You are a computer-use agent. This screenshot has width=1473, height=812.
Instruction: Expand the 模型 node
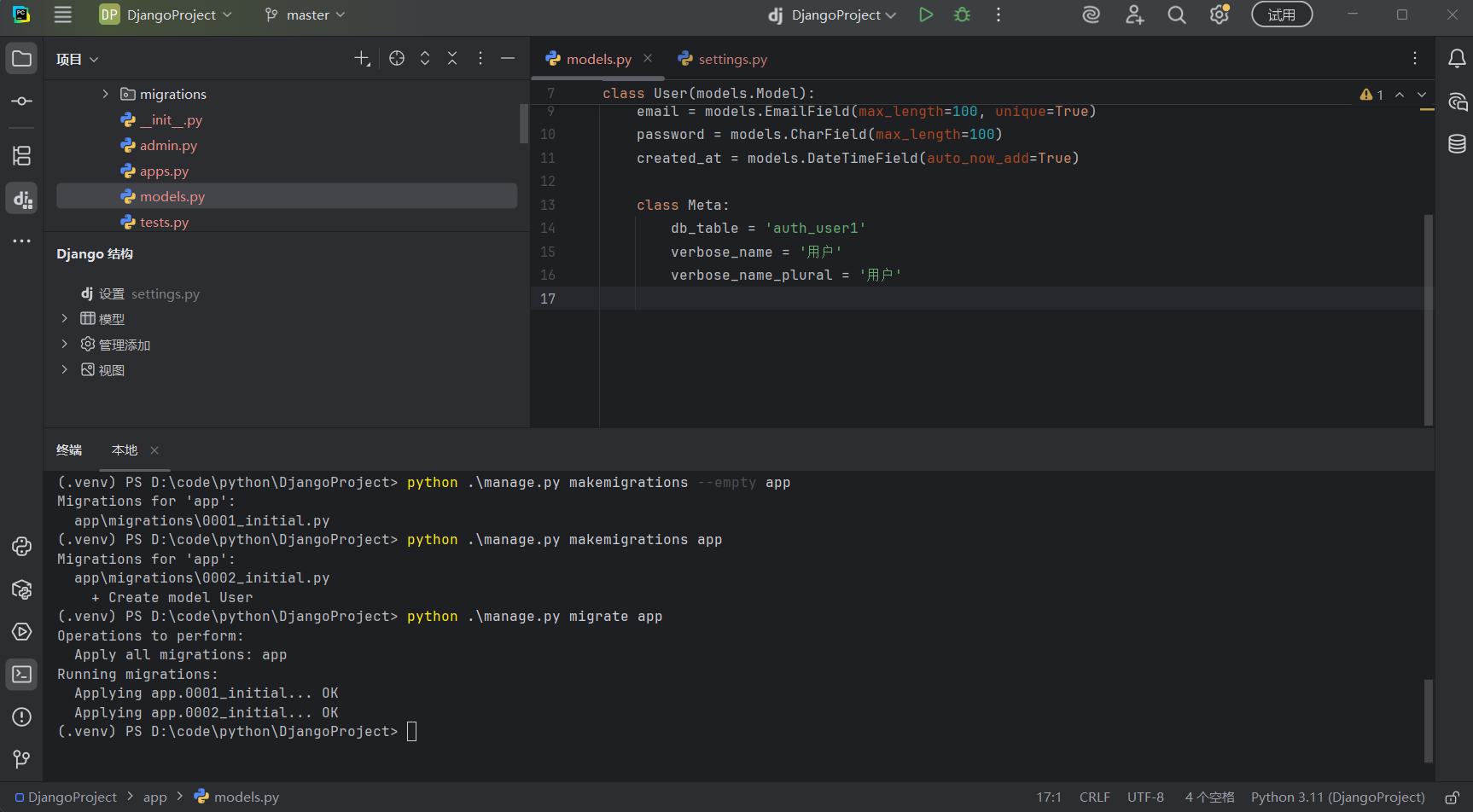[64, 318]
